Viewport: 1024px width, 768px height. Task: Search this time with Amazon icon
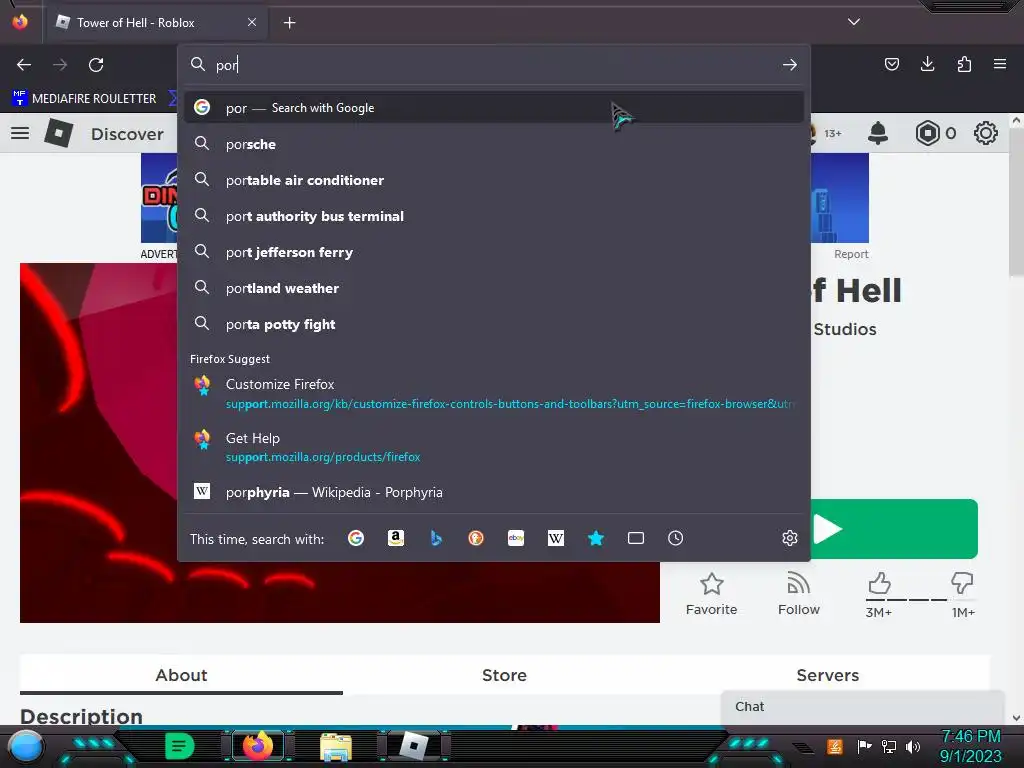(396, 538)
